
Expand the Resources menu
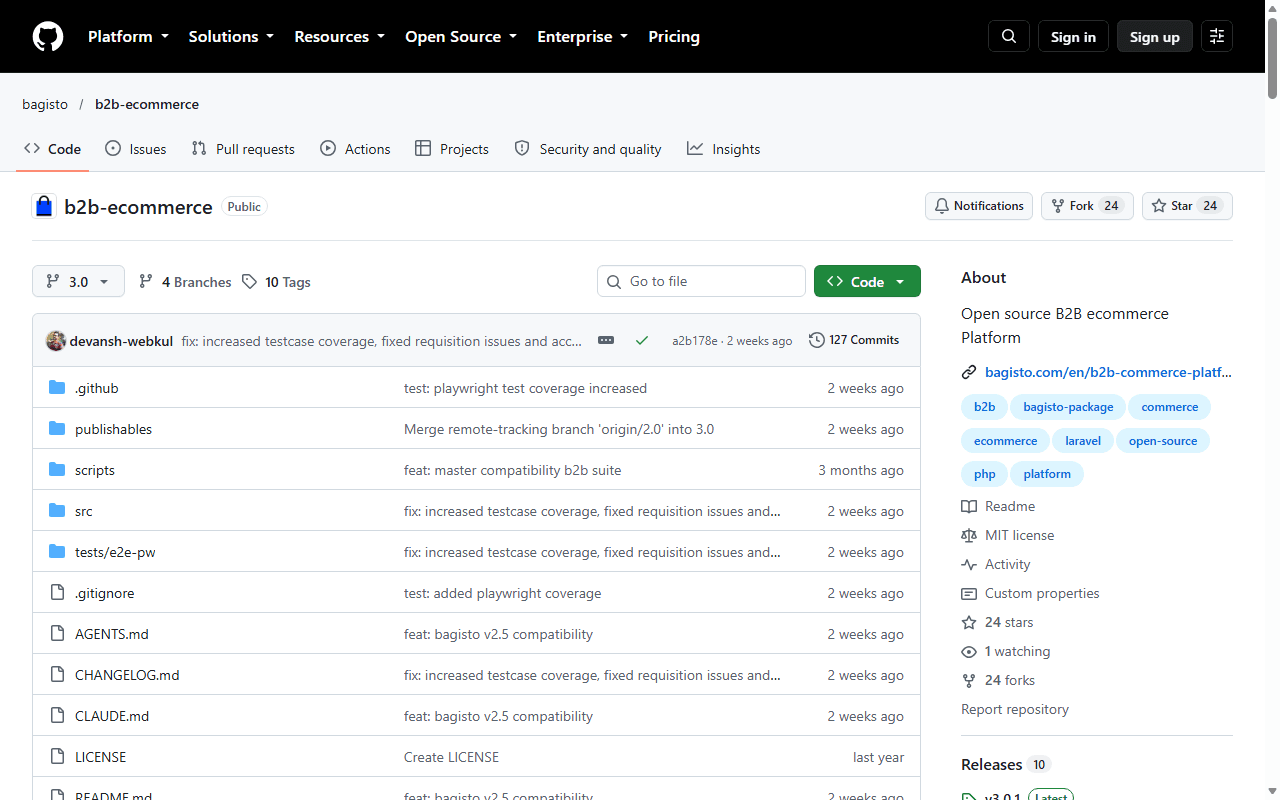point(339,37)
